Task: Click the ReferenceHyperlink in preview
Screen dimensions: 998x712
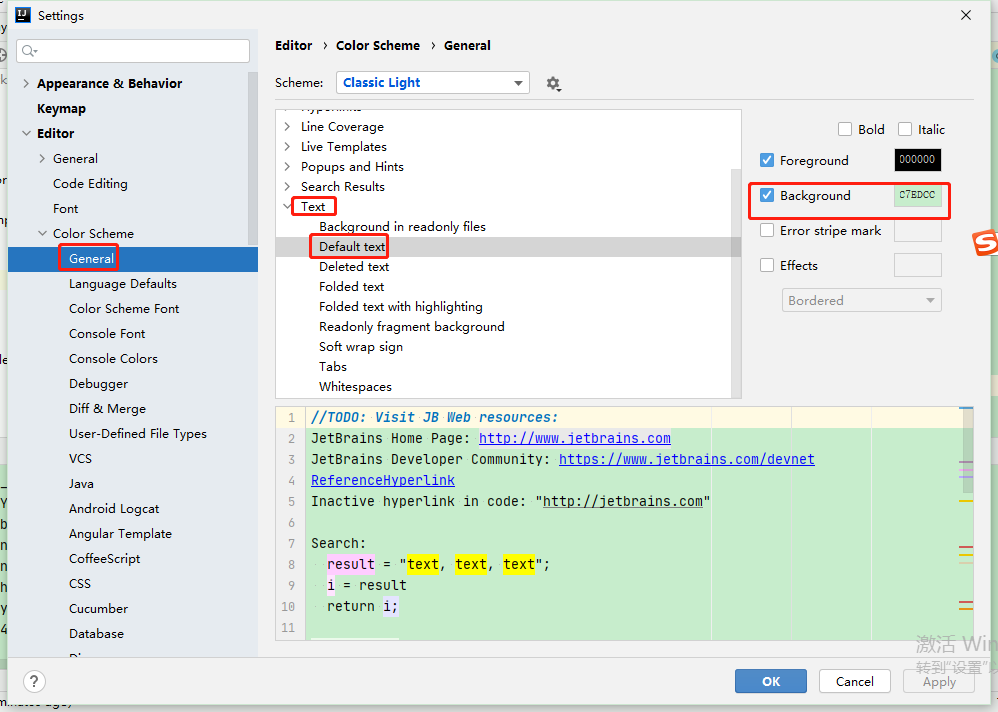Action: [x=383, y=480]
